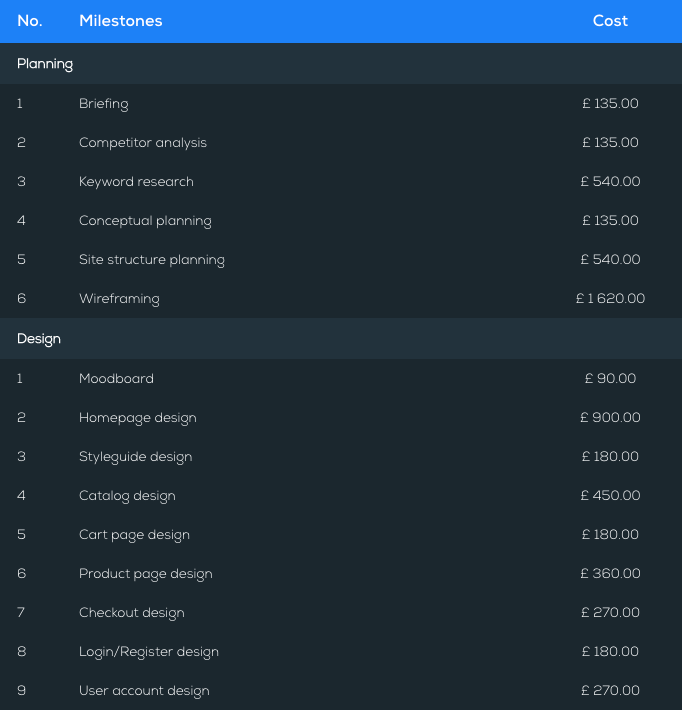Select the Moodboard milestone
682x710 pixels.
coord(116,379)
